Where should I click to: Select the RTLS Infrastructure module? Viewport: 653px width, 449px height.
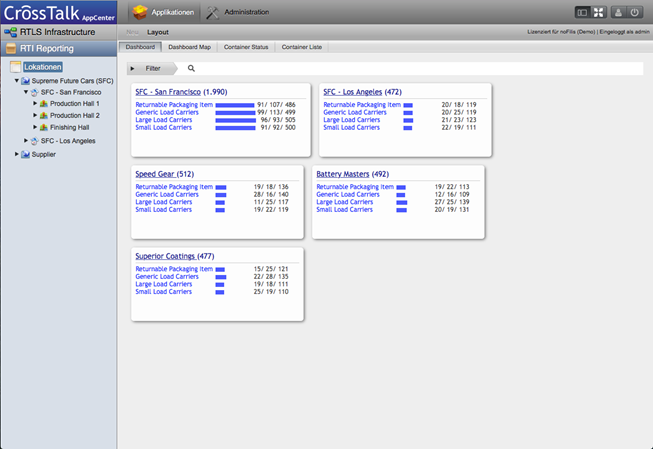coord(58,32)
